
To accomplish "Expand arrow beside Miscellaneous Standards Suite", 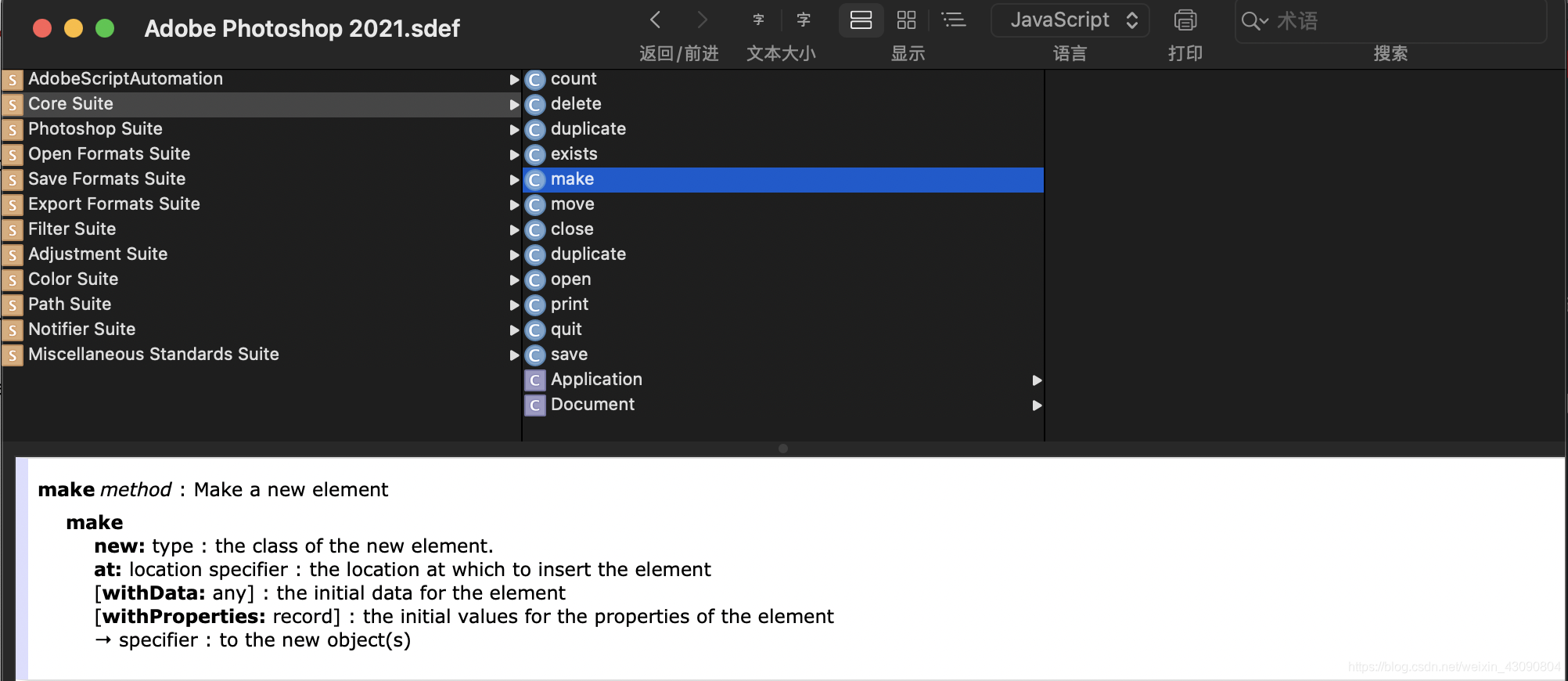I will (x=514, y=355).
